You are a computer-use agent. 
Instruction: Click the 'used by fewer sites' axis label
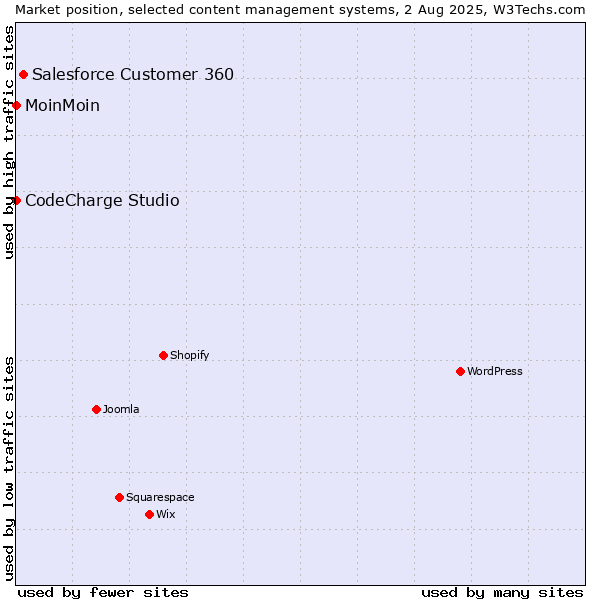click(x=103, y=593)
